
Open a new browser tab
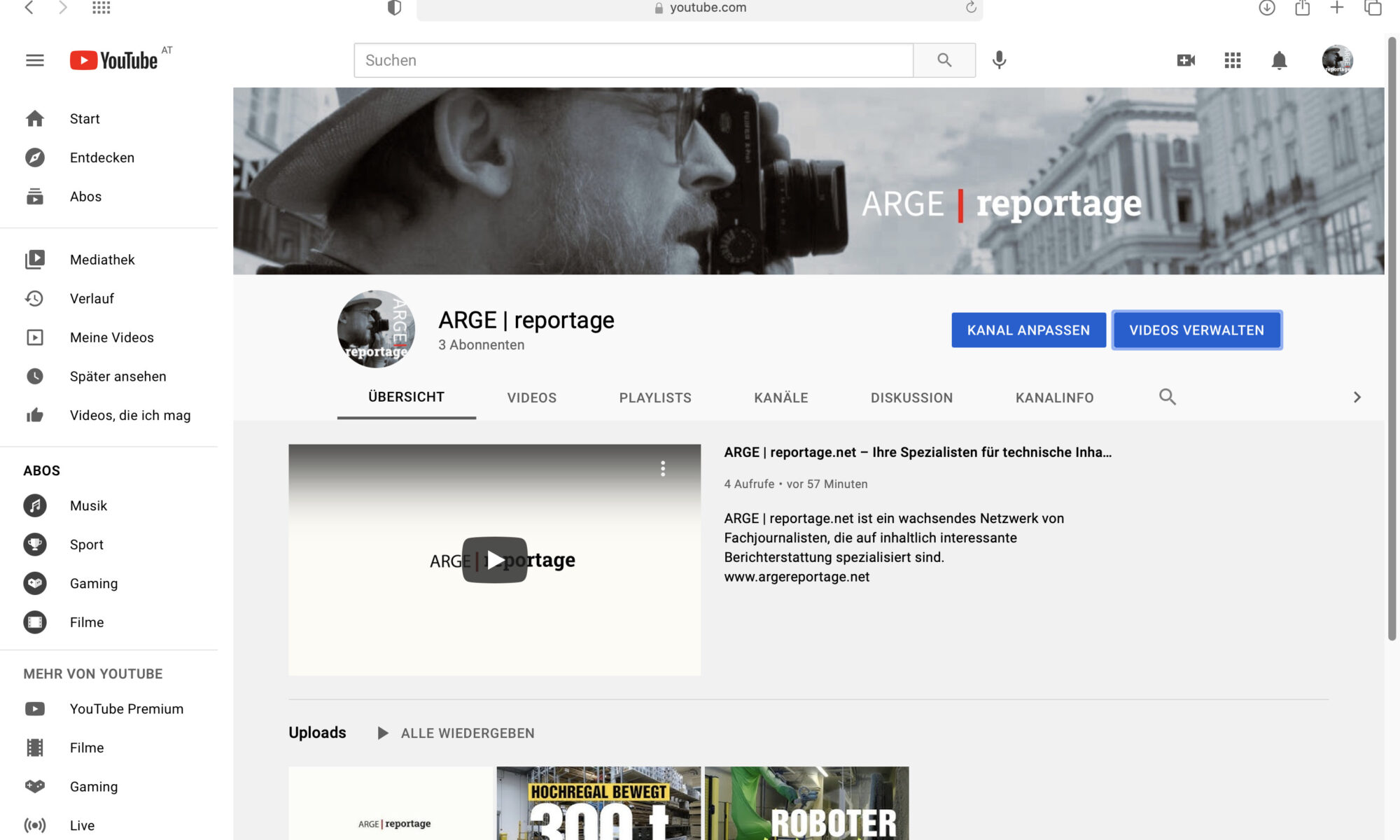point(1337,8)
